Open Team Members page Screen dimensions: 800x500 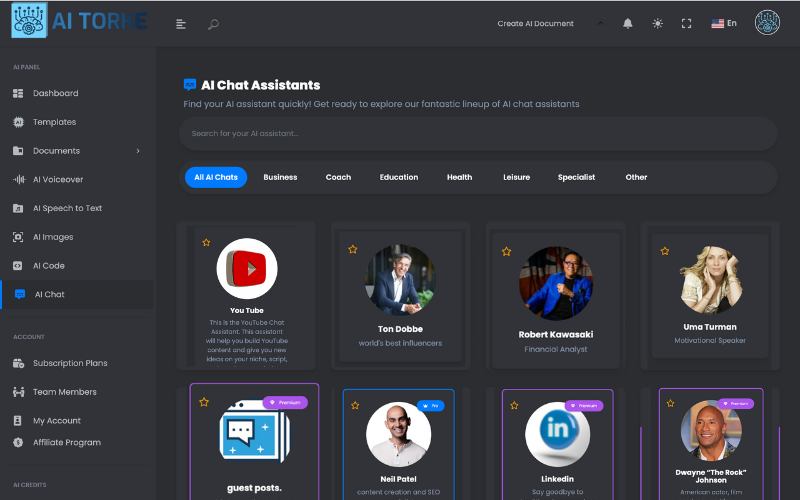point(65,392)
